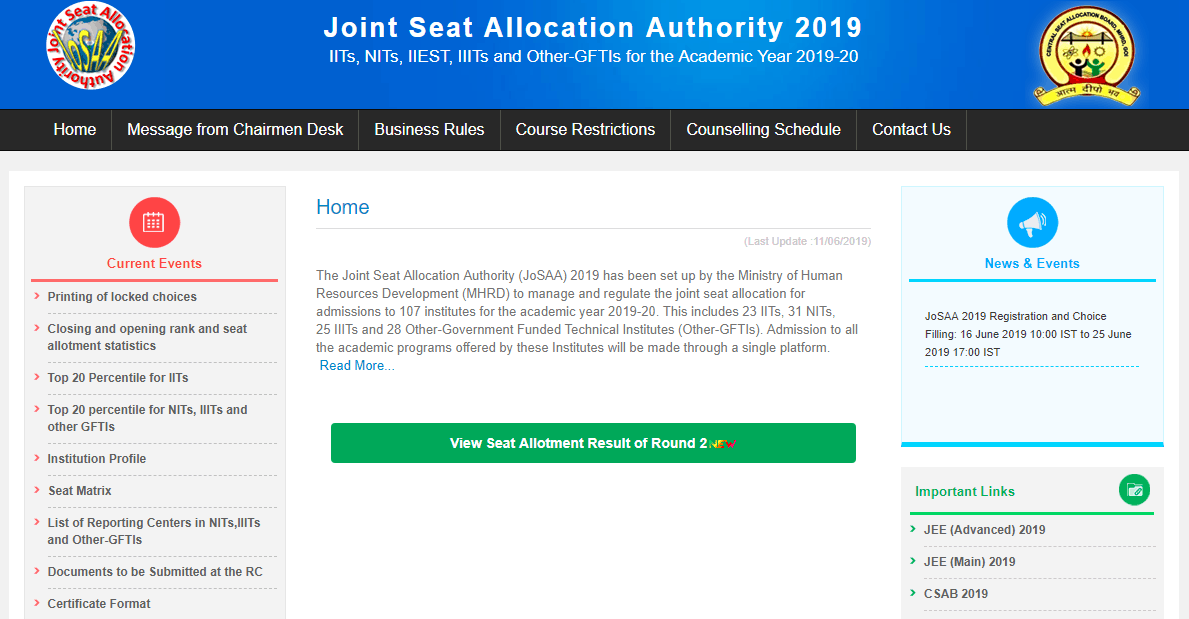Go to Course Restrictions in the navbar
1189x619 pixels.
(585, 130)
